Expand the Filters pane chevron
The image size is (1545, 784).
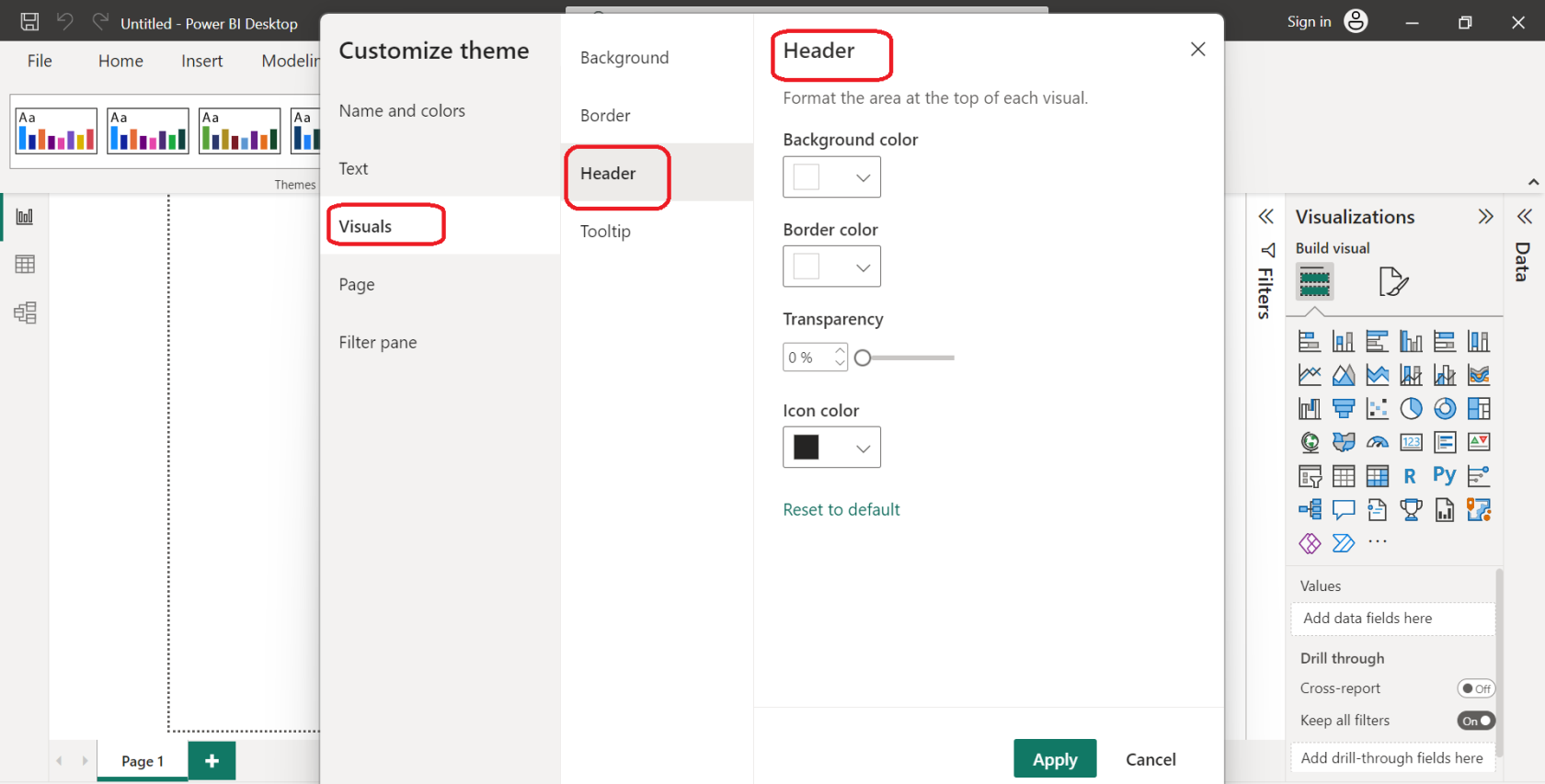click(x=1266, y=217)
